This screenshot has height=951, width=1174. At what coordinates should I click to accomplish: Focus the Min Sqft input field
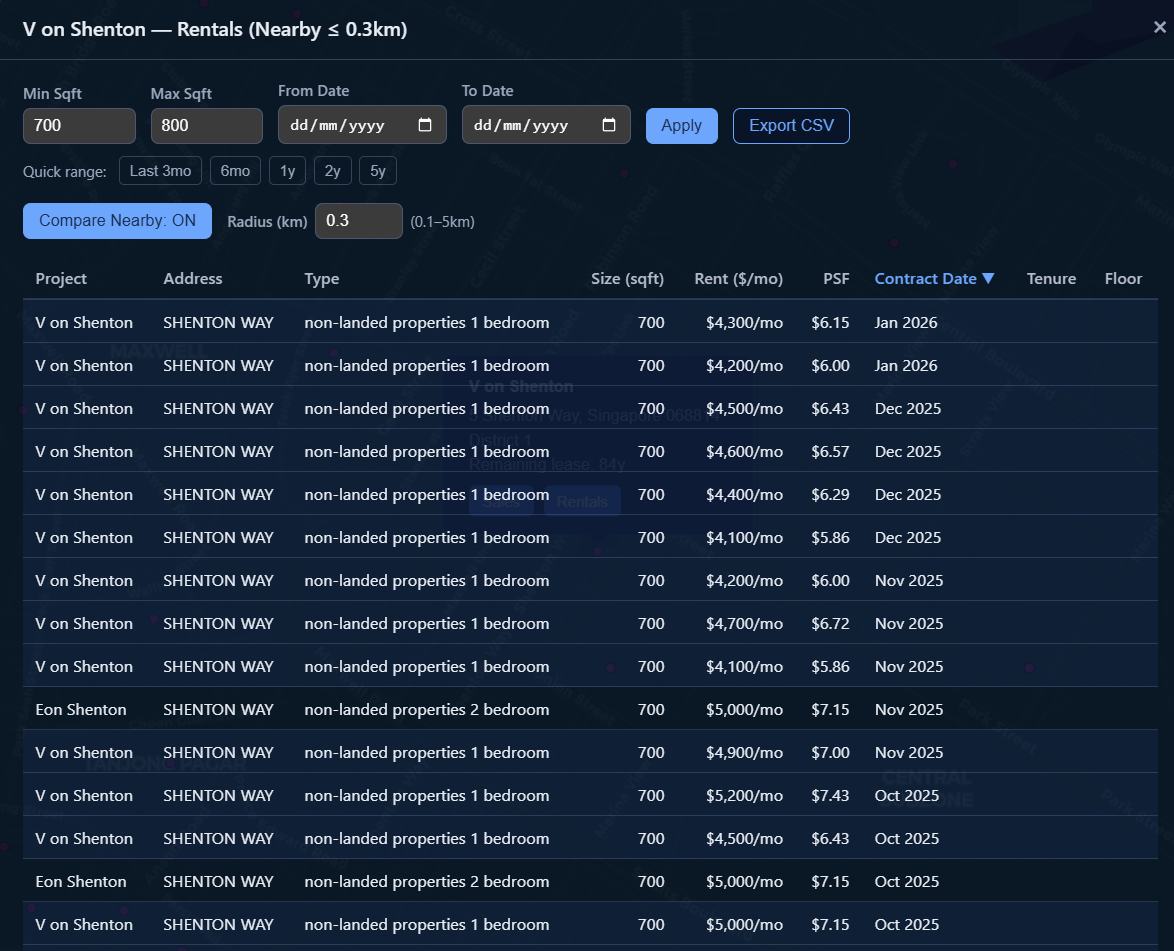[x=79, y=126]
